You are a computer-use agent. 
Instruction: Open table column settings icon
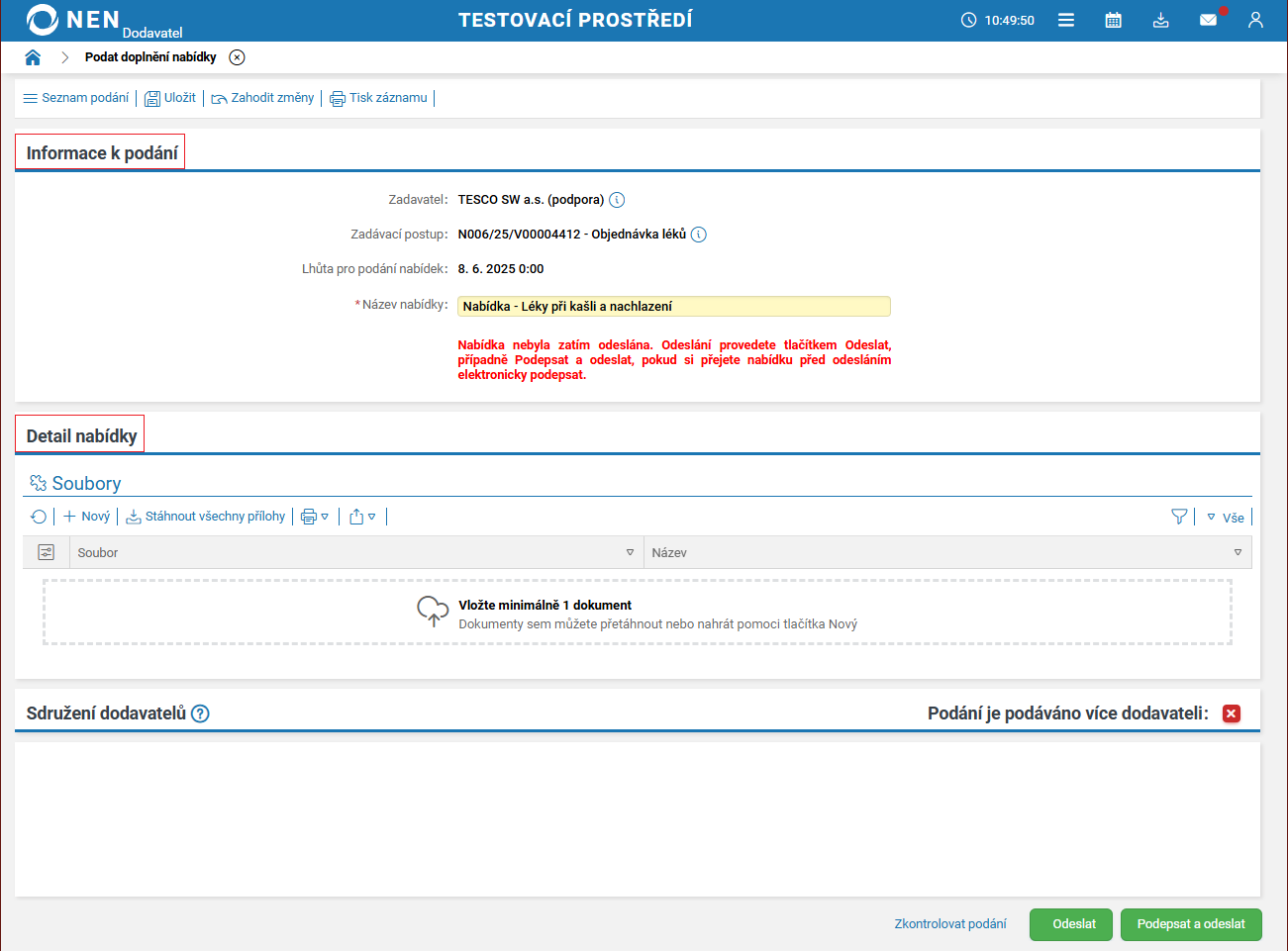[47, 552]
